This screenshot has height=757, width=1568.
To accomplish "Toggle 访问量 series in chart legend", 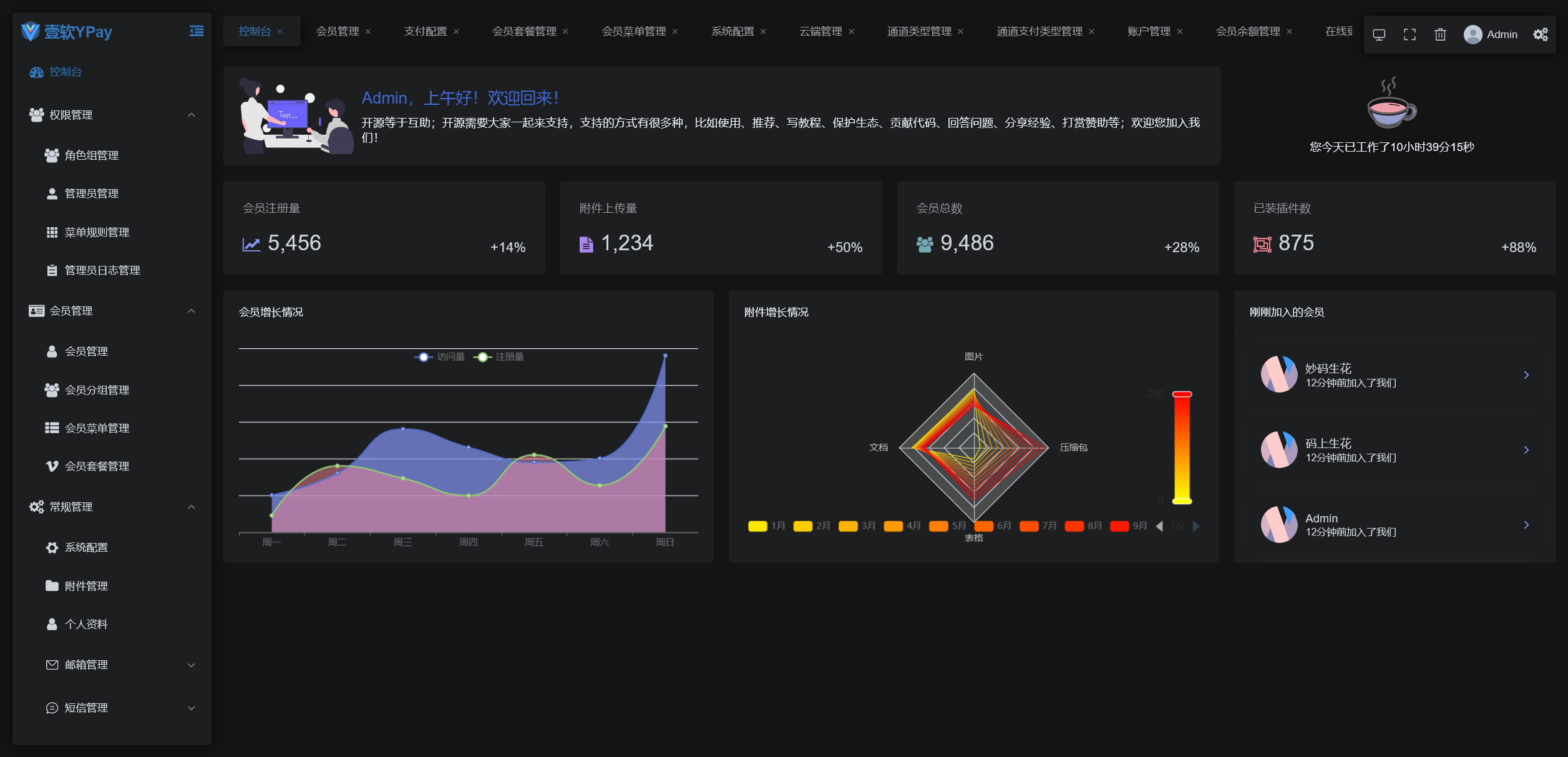I will [x=439, y=357].
